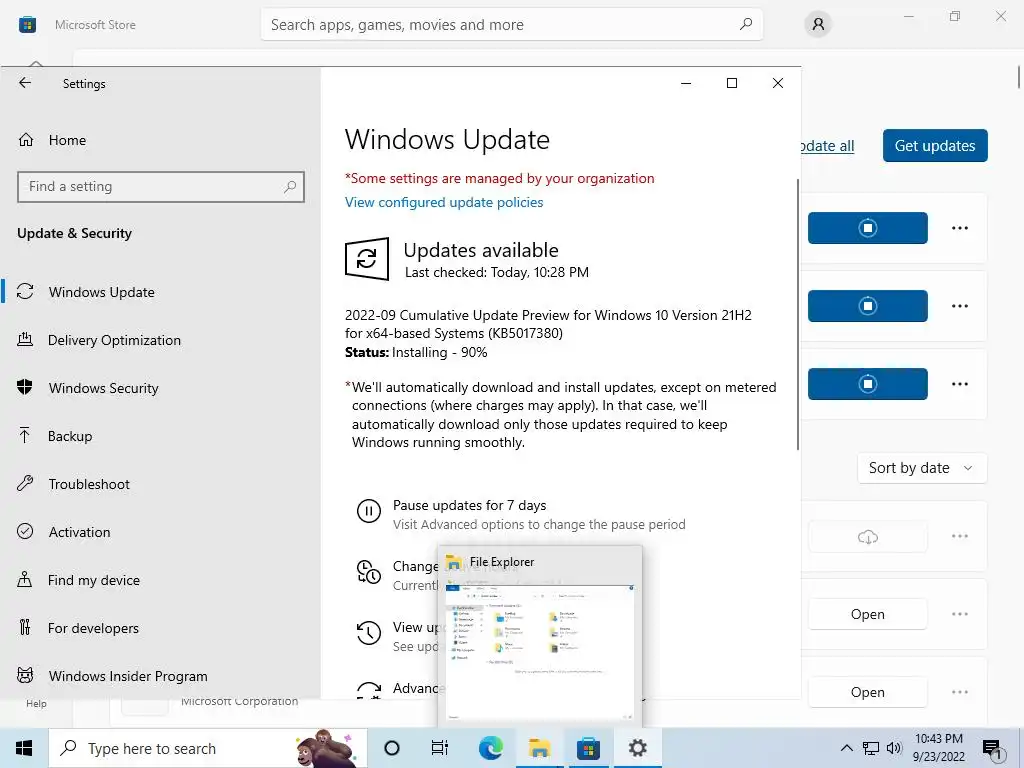Screen dimensions: 1024x768
Task: Click the Cortana circle icon on taskbar
Action: click(392, 748)
